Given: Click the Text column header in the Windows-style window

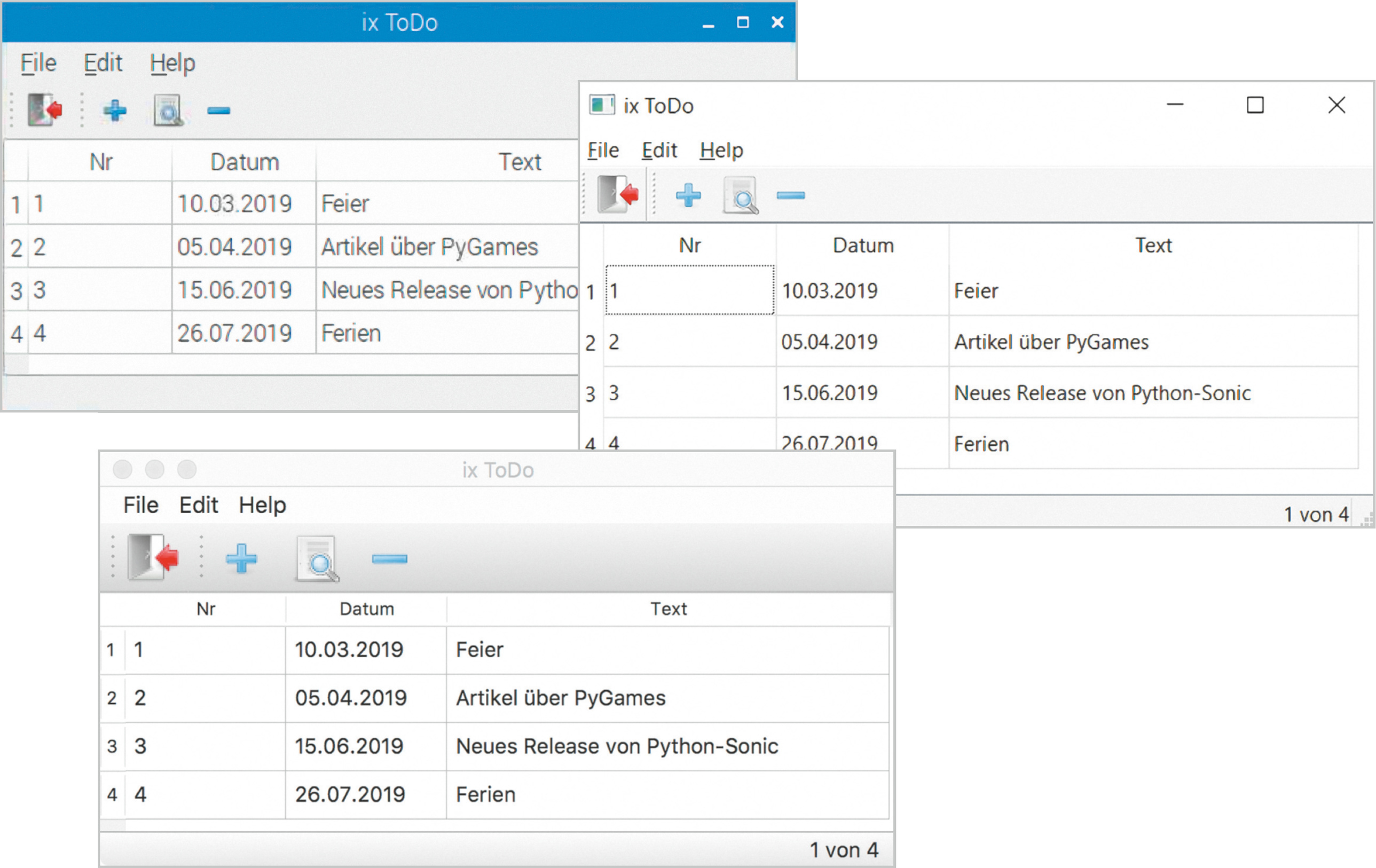Looking at the screenshot, I should point(1153,245).
